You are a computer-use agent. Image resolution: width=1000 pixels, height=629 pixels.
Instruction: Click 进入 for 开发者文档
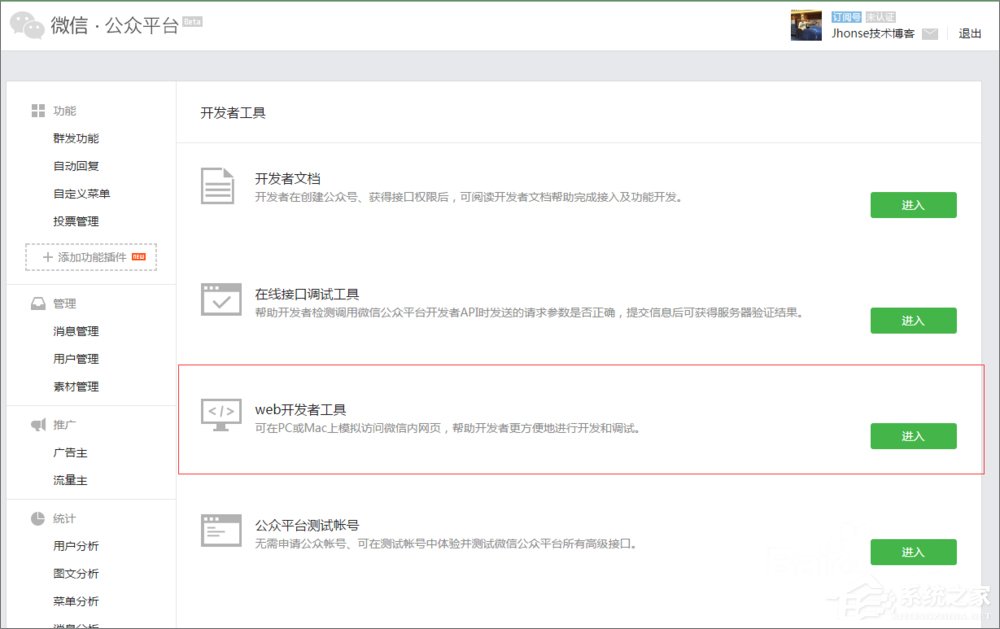click(913, 205)
